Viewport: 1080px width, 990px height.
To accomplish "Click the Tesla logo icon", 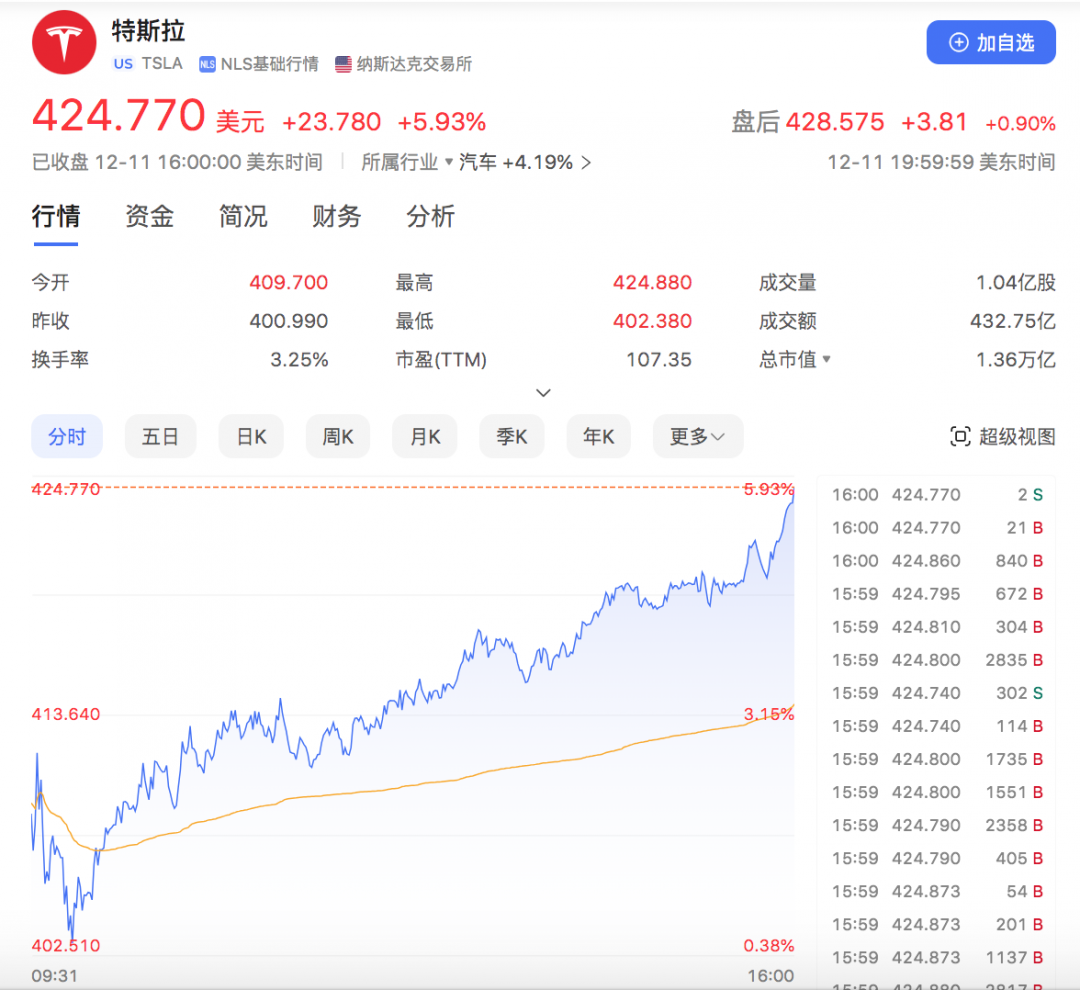I will 63,42.
